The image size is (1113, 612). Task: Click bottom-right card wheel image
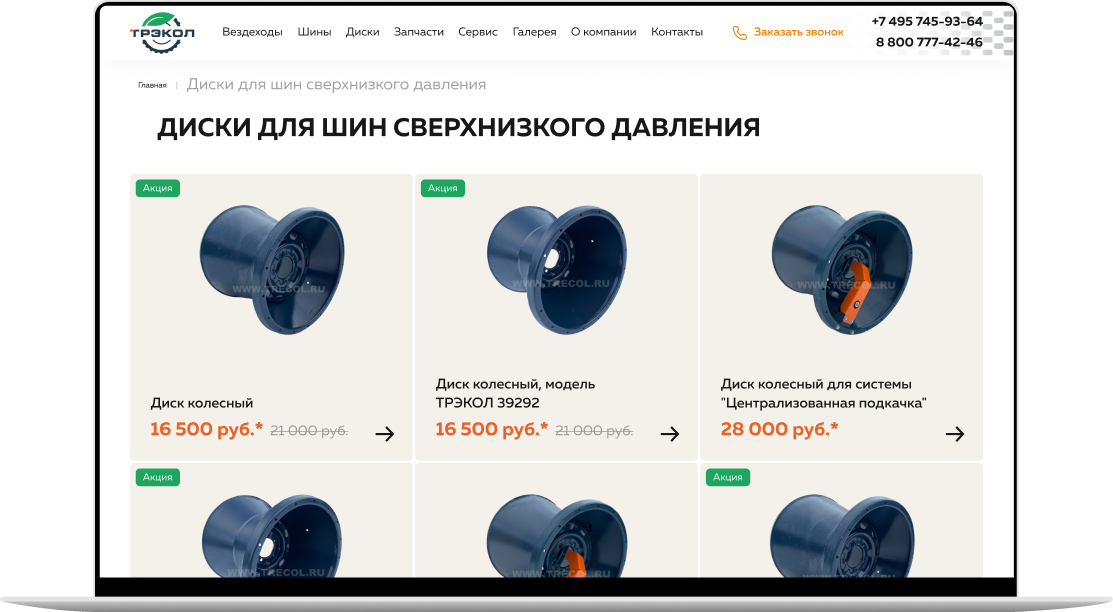(x=842, y=536)
